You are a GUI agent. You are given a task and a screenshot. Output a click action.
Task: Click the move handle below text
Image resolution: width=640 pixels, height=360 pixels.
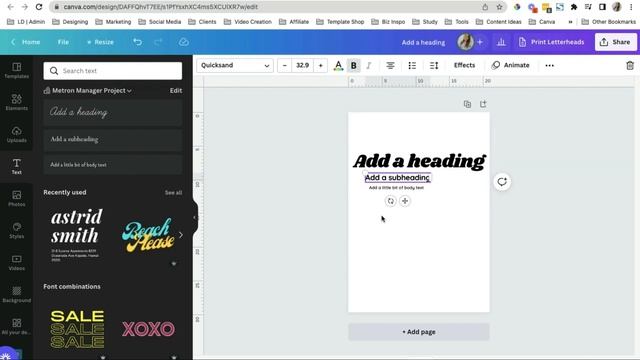tap(405, 201)
